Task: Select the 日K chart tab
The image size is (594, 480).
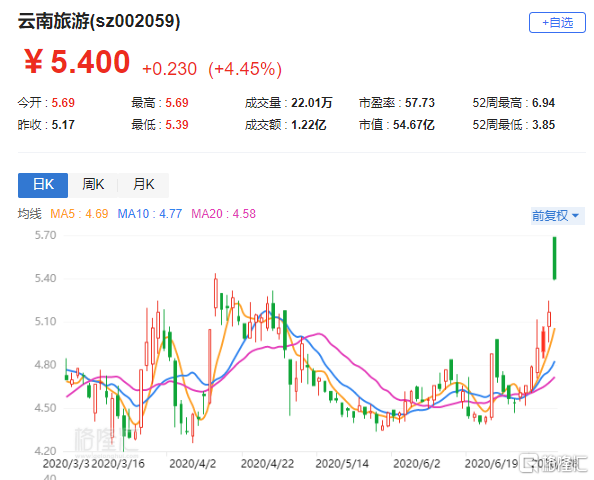Action: (x=43, y=185)
